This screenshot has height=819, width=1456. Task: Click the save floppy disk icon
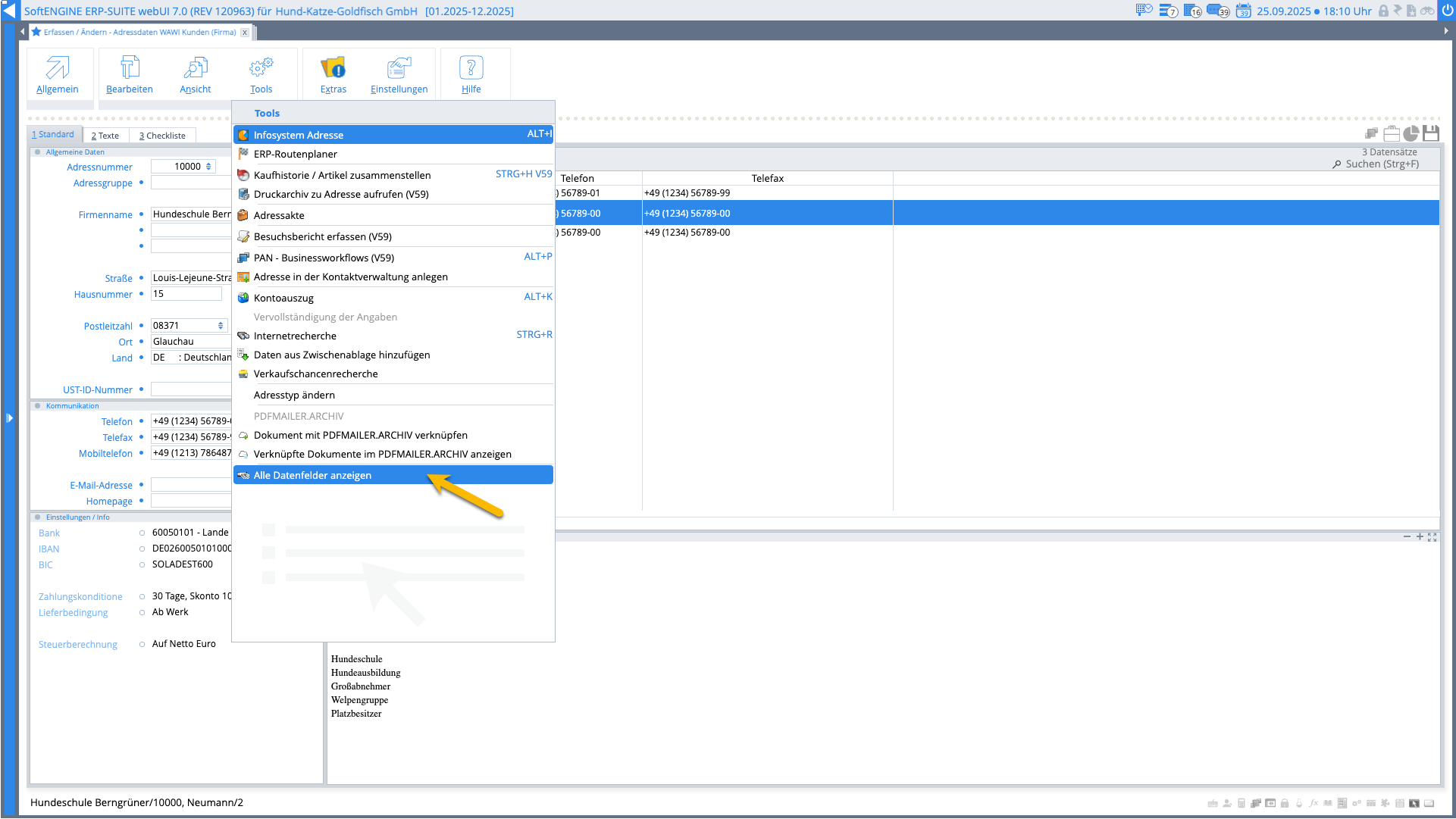coord(1430,134)
